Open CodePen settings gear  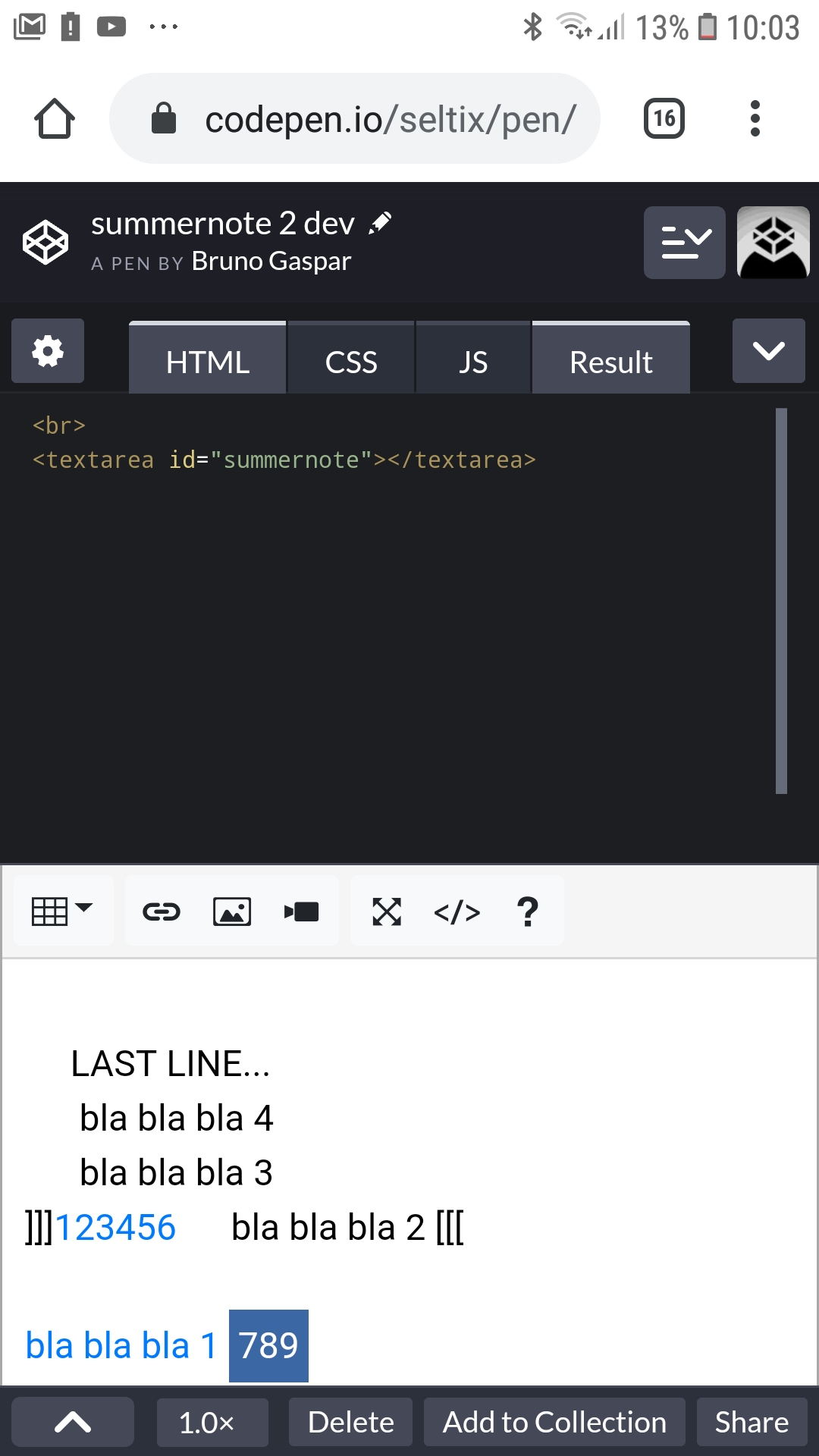[47, 351]
